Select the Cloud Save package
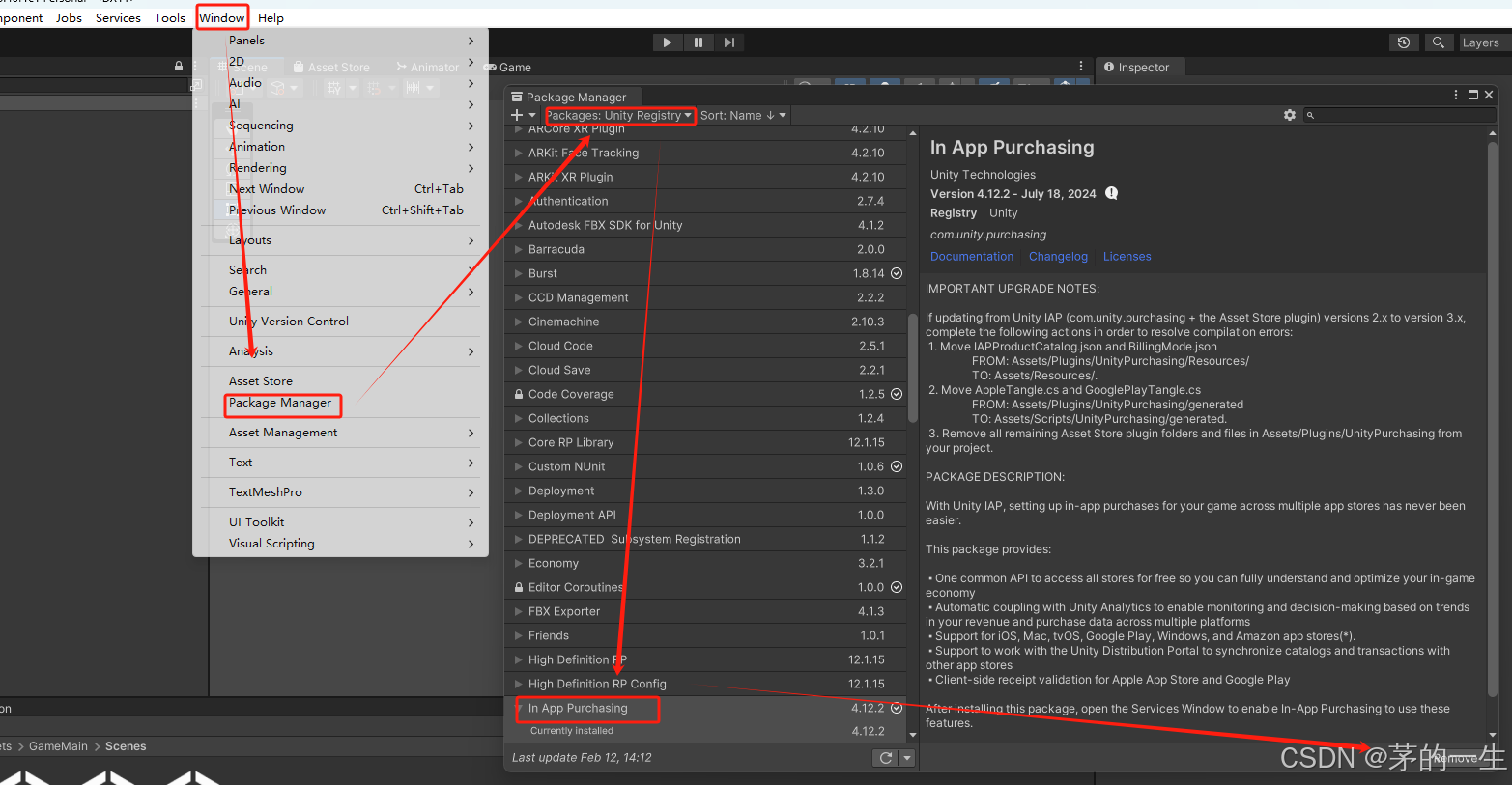This screenshot has width=1512, height=785. (705, 370)
